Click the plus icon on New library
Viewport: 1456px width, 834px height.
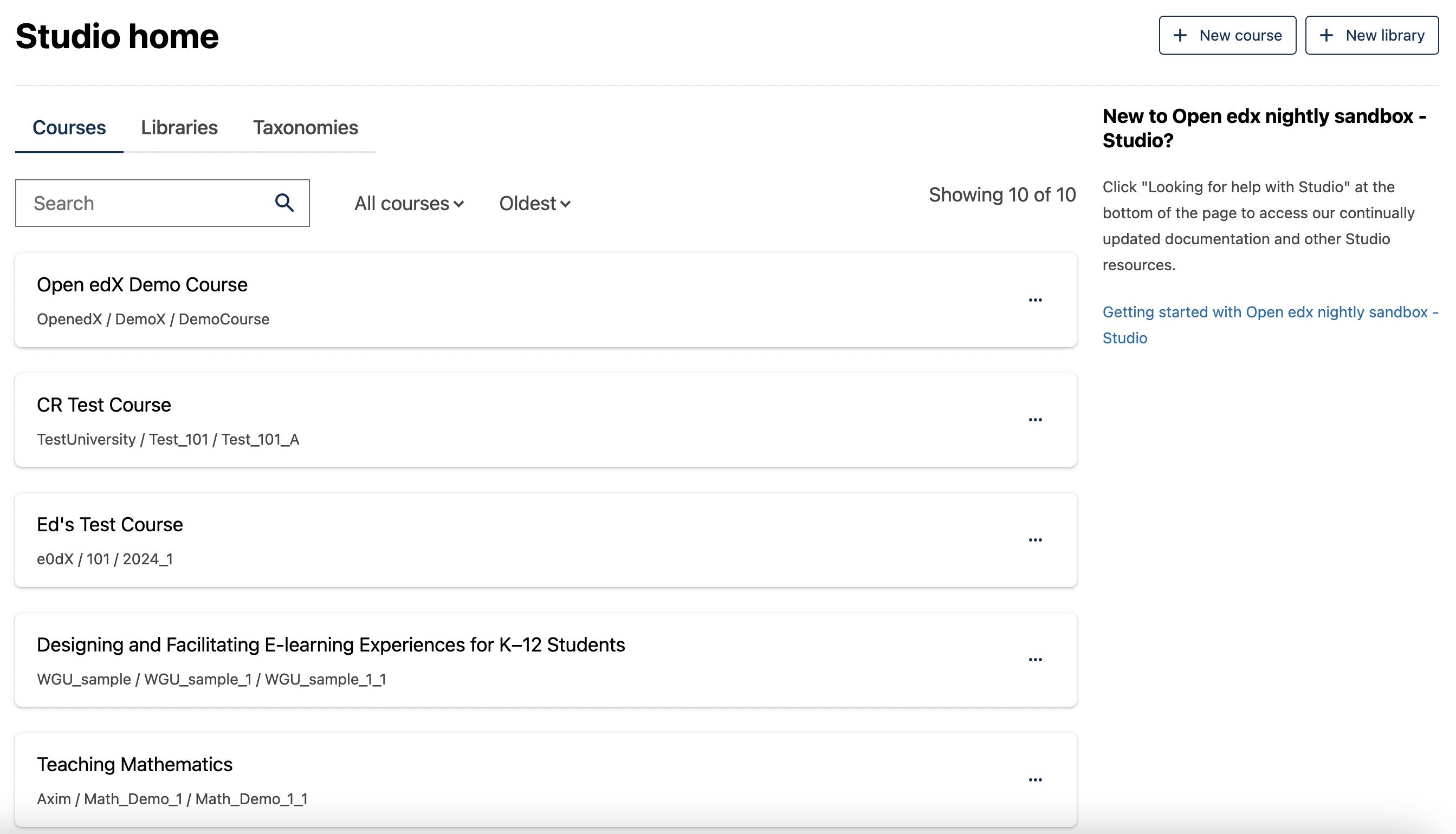pos(1326,36)
